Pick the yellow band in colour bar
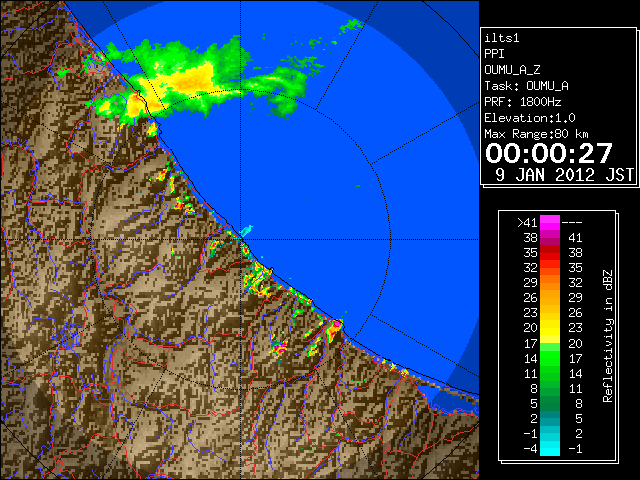The height and width of the screenshot is (480, 640). [x=550, y=328]
